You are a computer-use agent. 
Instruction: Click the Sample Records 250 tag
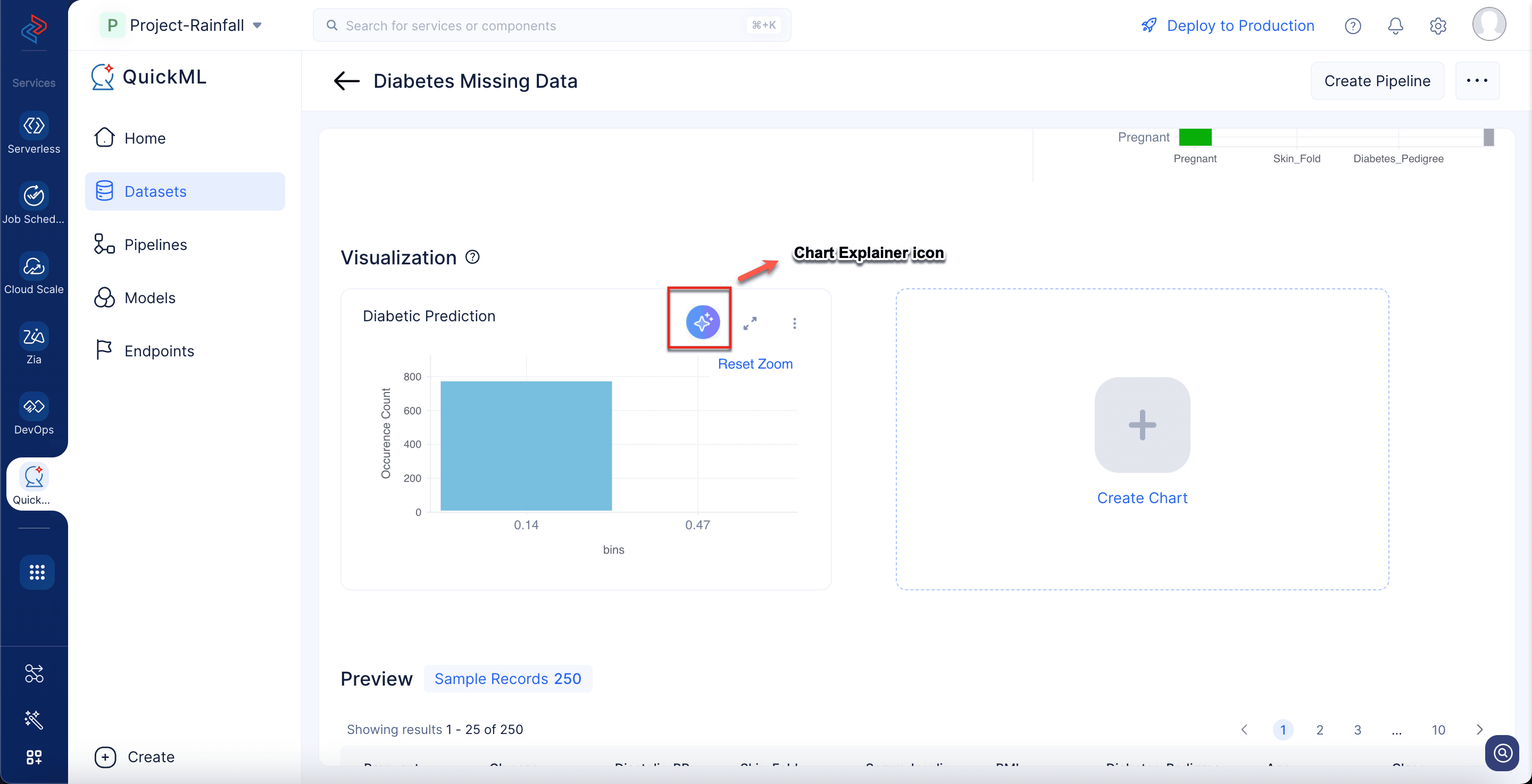tap(508, 678)
